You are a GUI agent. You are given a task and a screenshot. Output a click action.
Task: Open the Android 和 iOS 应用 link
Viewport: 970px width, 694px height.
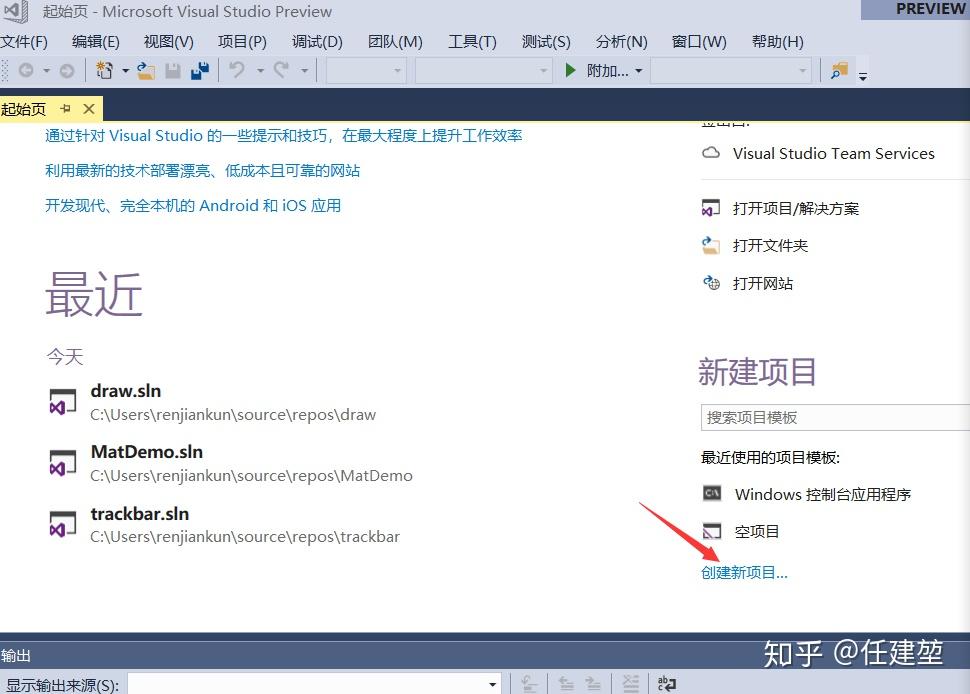click(x=193, y=205)
